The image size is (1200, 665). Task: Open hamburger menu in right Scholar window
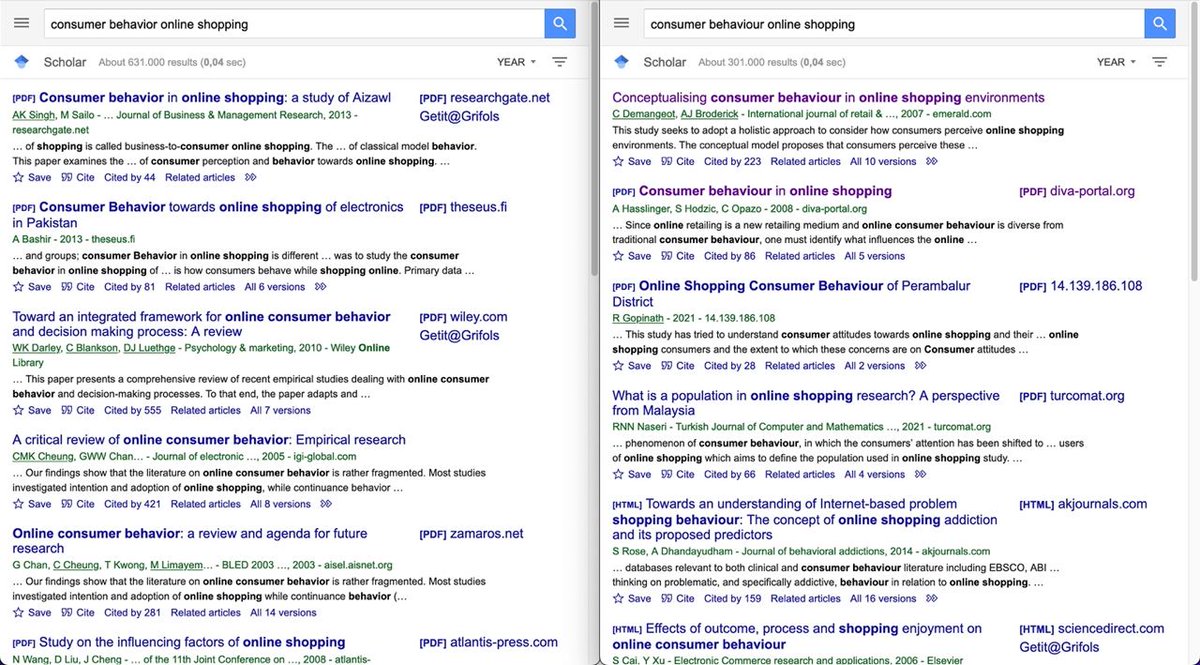[621, 23]
